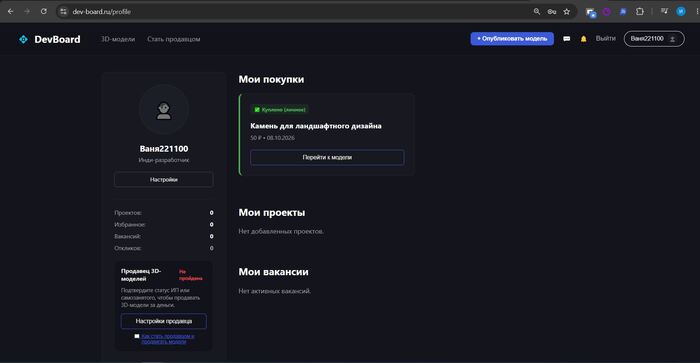This screenshot has width=700, height=363.
Task: Click the Выйти logout link
Action: [x=605, y=38]
